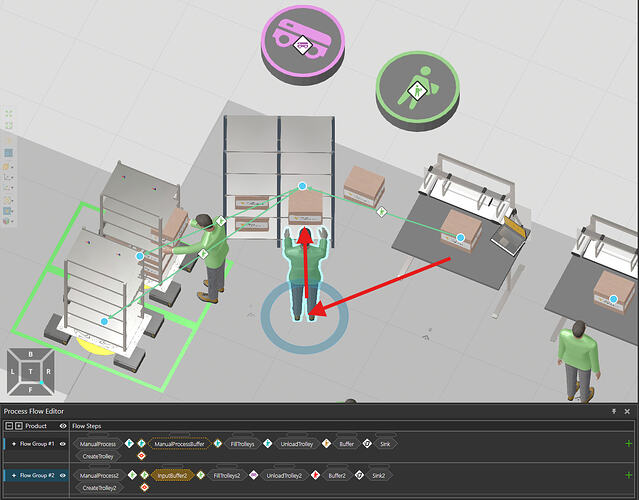Click connector between ManualProcessBuffer and FillTrolleys
639x500 pixels.
(x=218, y=443)
